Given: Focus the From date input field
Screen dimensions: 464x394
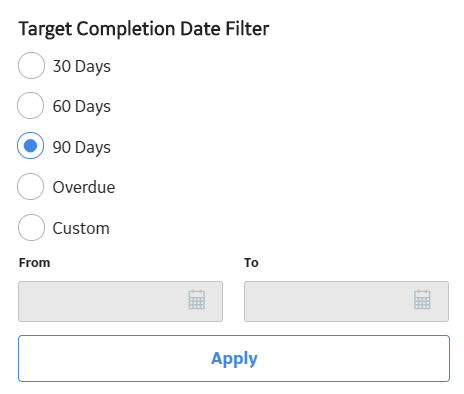Looking at the screenshot, I should click(x=120, y=301).
